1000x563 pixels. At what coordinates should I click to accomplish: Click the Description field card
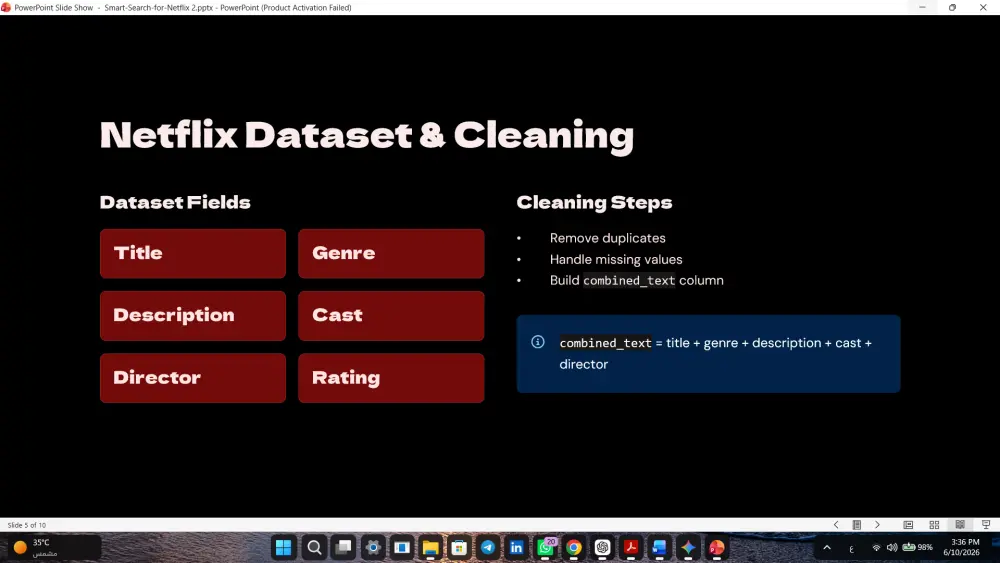pyautogui.click(x=193, y=316)
